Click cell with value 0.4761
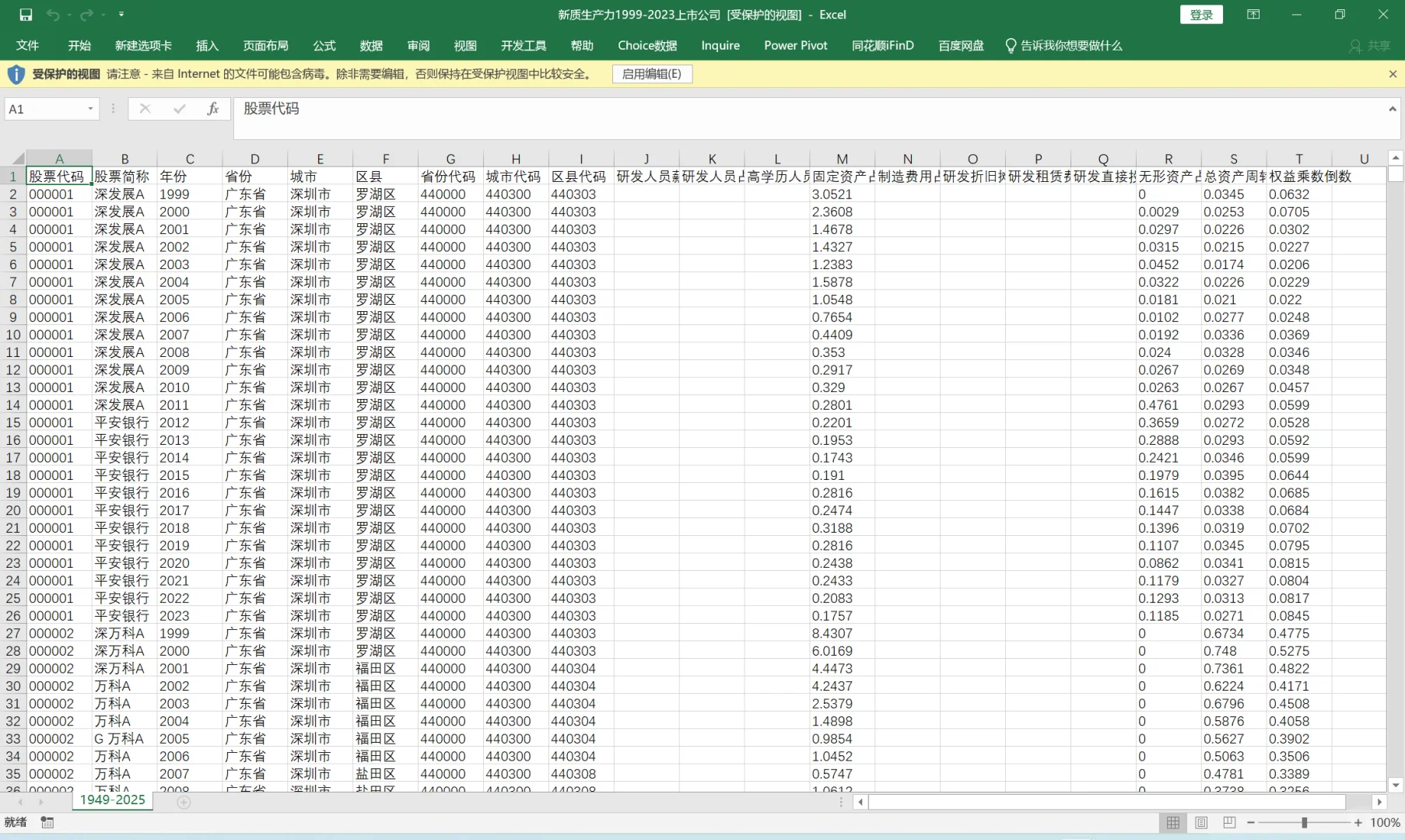This screenshot has width=1405, height=840. 1168,405
